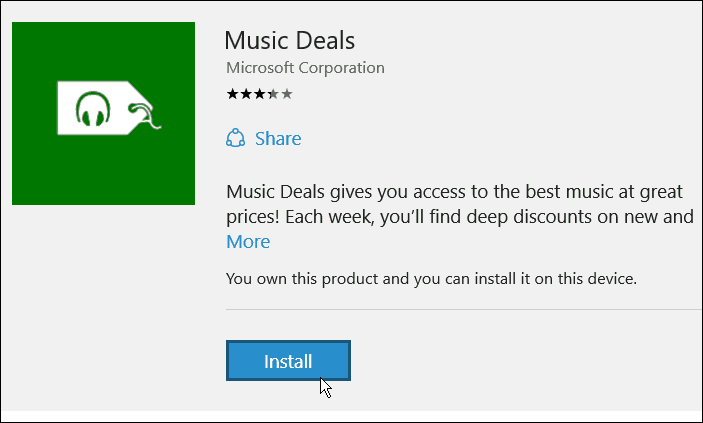This screenshot has height=423, width=703.
Task: Select the second star in the rating
Action: 246,94
